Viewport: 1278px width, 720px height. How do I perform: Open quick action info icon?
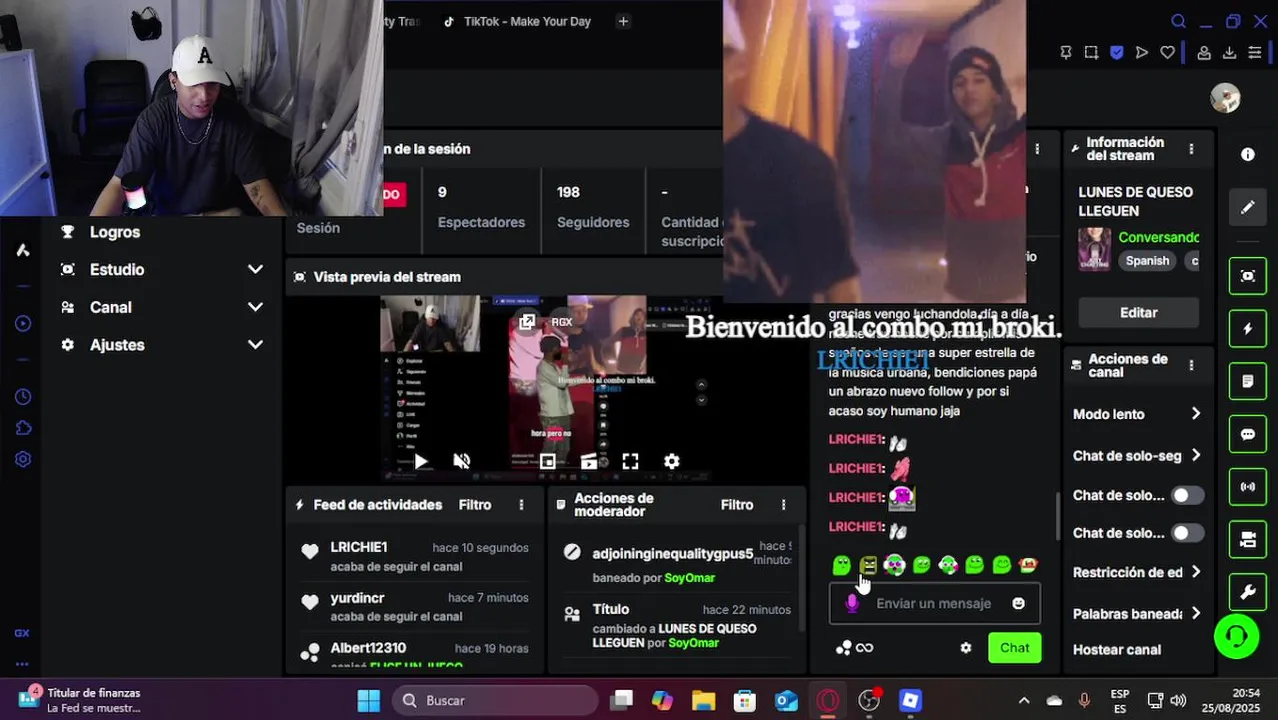pyautogui.click(x=1247, y=154)
